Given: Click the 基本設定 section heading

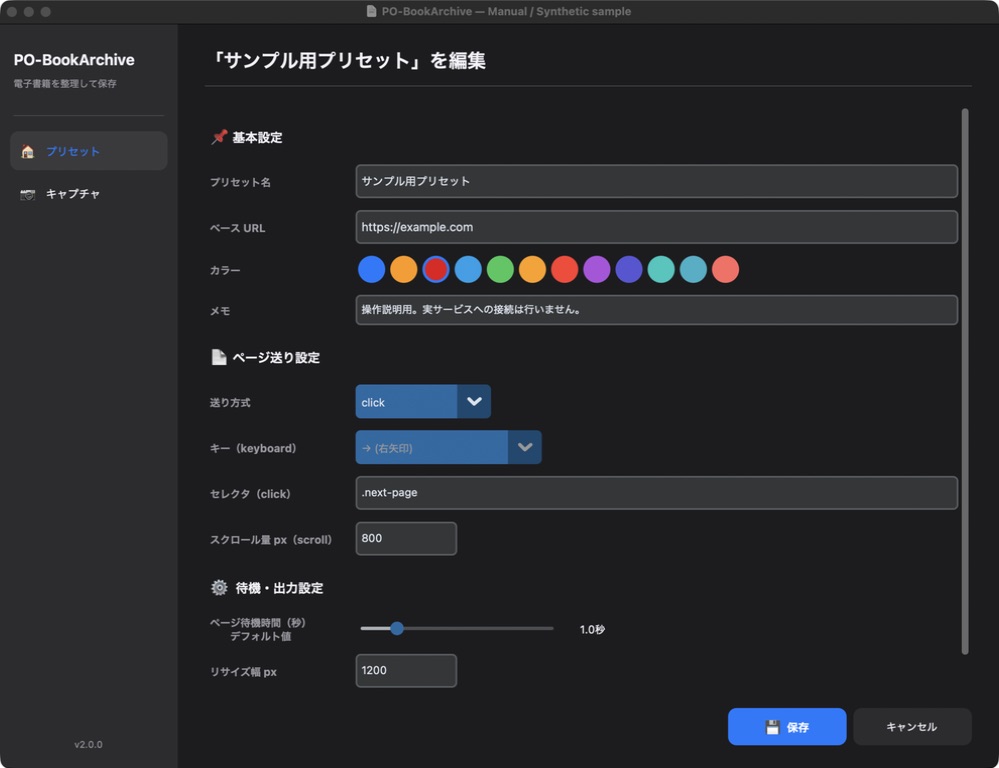Looking at the screenshot, I should pos(257,138).
